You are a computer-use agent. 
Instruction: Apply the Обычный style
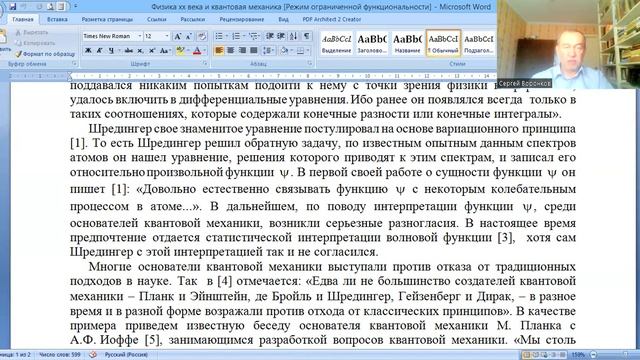coord(443,43)
